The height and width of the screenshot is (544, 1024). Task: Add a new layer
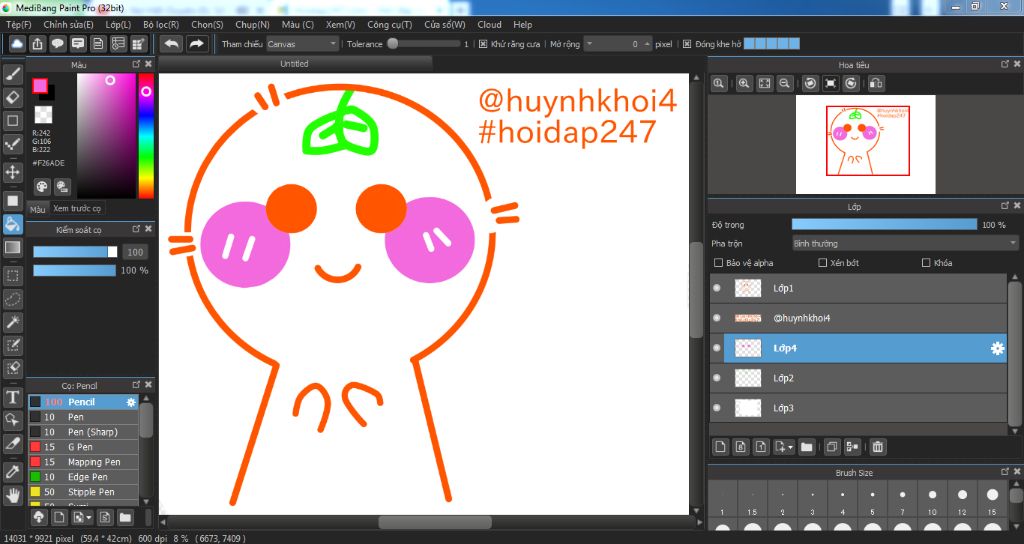tap(720, 447)
